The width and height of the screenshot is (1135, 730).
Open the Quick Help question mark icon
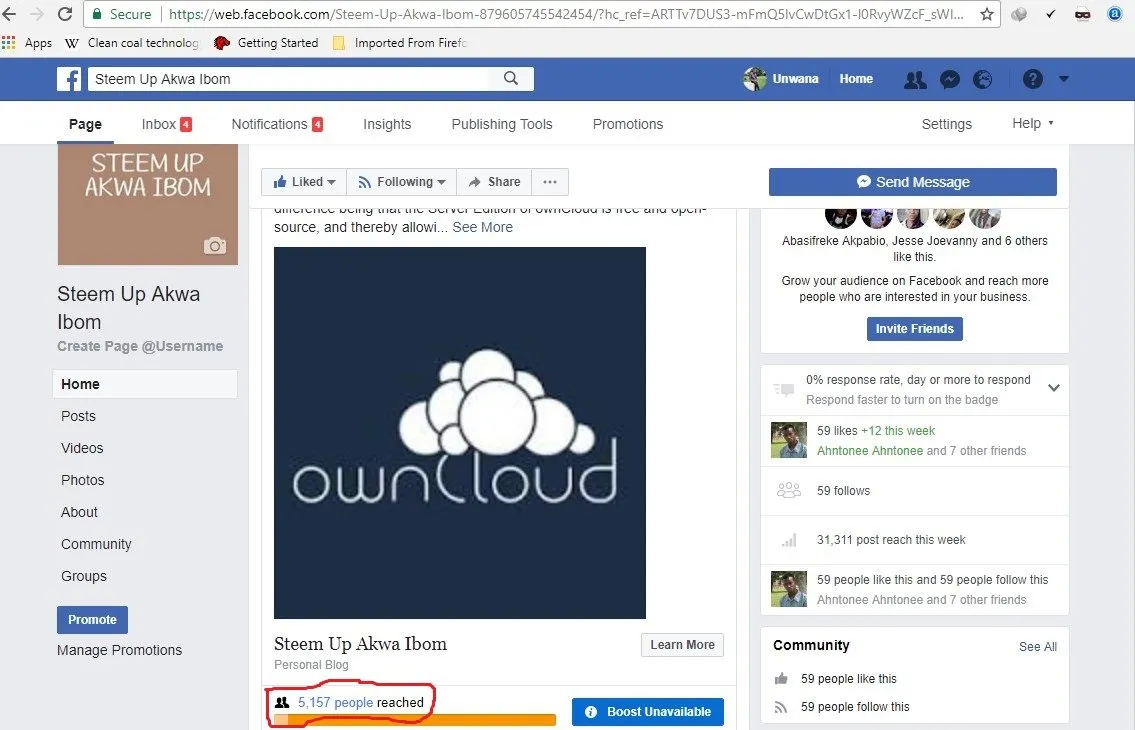1033,79
